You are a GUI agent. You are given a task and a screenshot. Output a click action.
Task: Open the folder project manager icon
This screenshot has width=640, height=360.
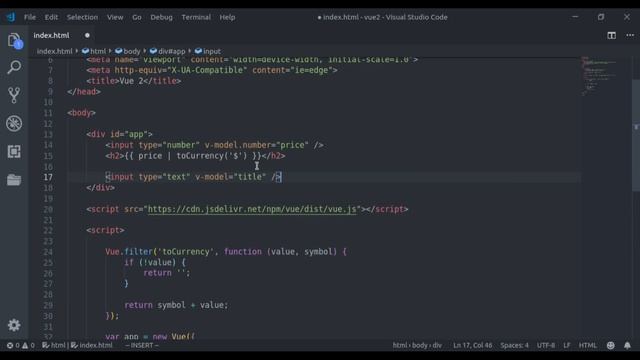click(14, 180)
